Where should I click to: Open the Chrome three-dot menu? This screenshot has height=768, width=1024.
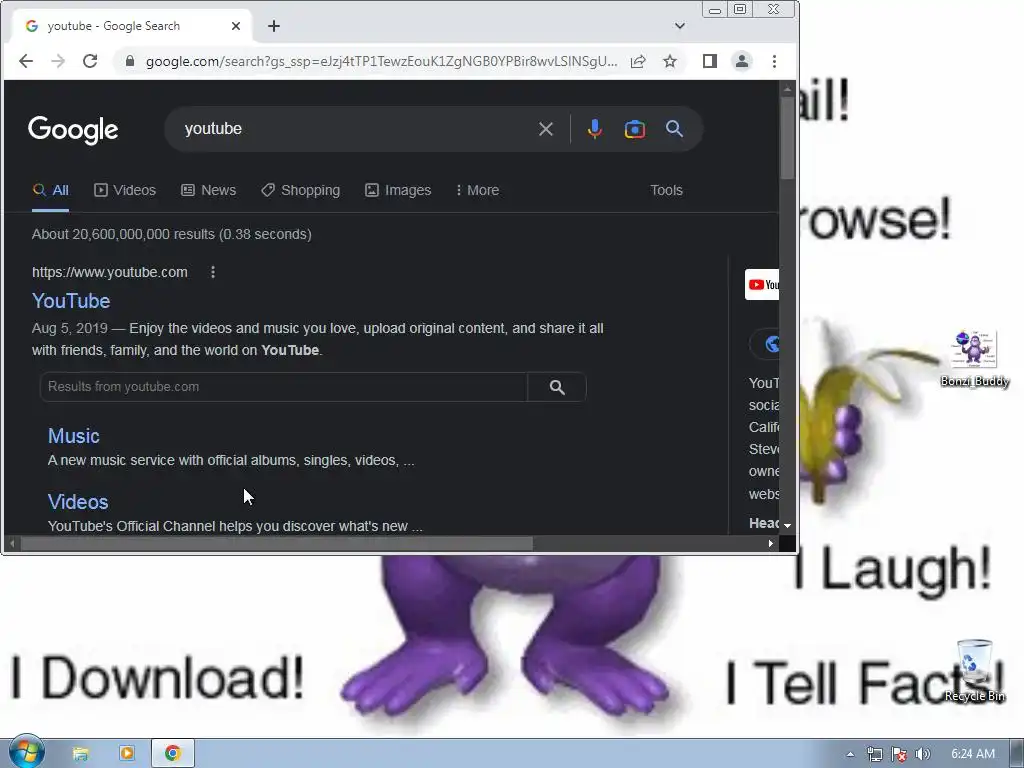pos(775,61)
